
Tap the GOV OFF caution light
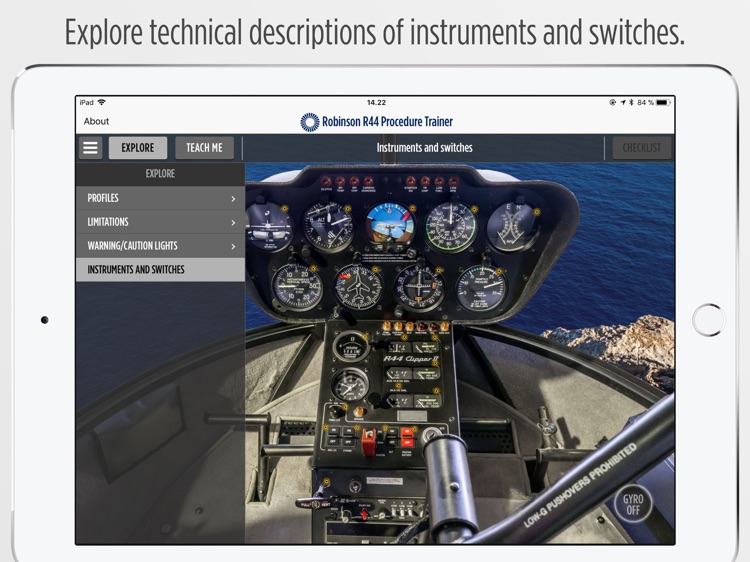444,327
